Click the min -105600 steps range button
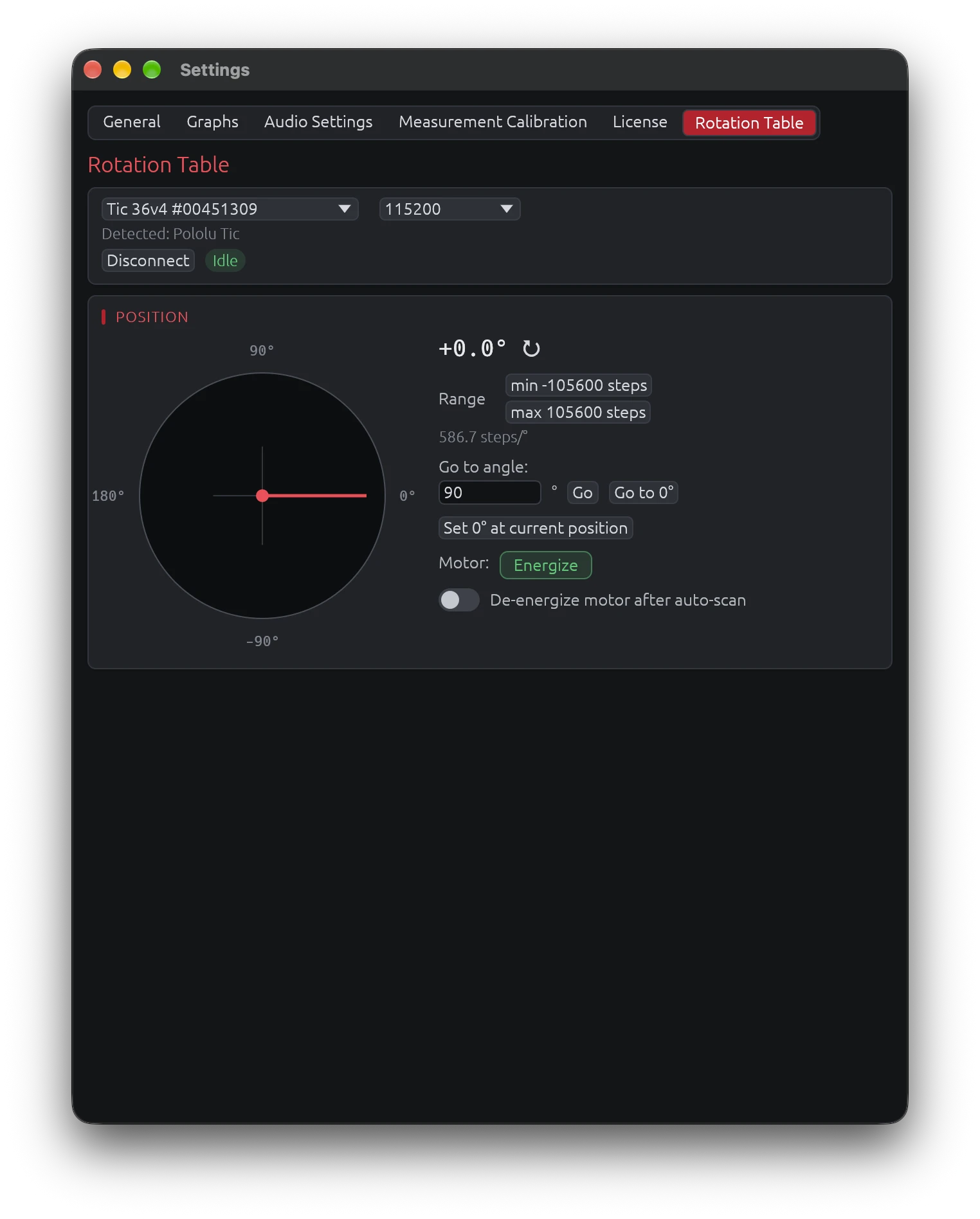This screenshot has width=980, height=1219. pyautogui.click(x=579, y=385)
